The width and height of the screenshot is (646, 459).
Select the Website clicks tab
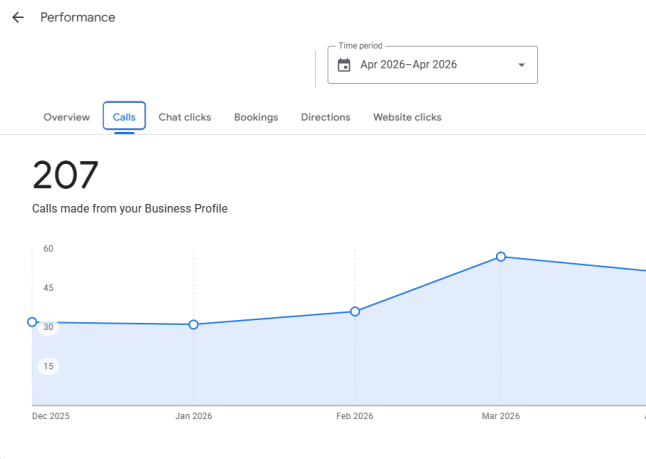[x=407, y=117]
